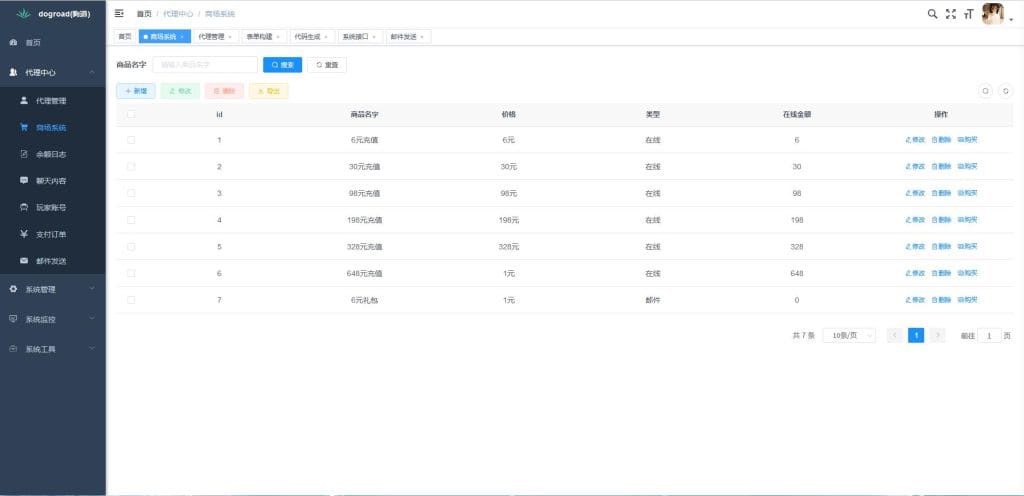Toggle the select-all checkbox in table header

click(131, 114)
